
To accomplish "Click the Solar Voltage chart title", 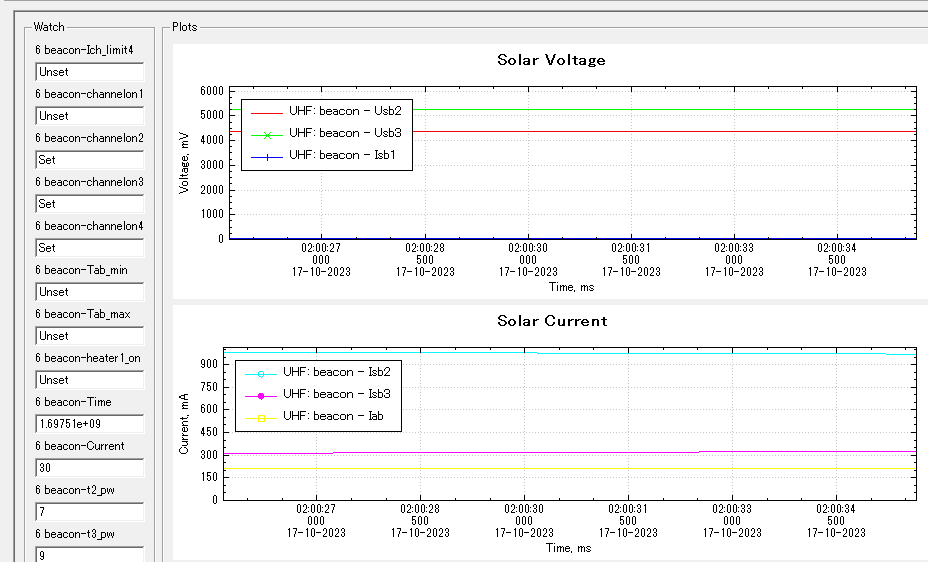I will coord(551,60).
